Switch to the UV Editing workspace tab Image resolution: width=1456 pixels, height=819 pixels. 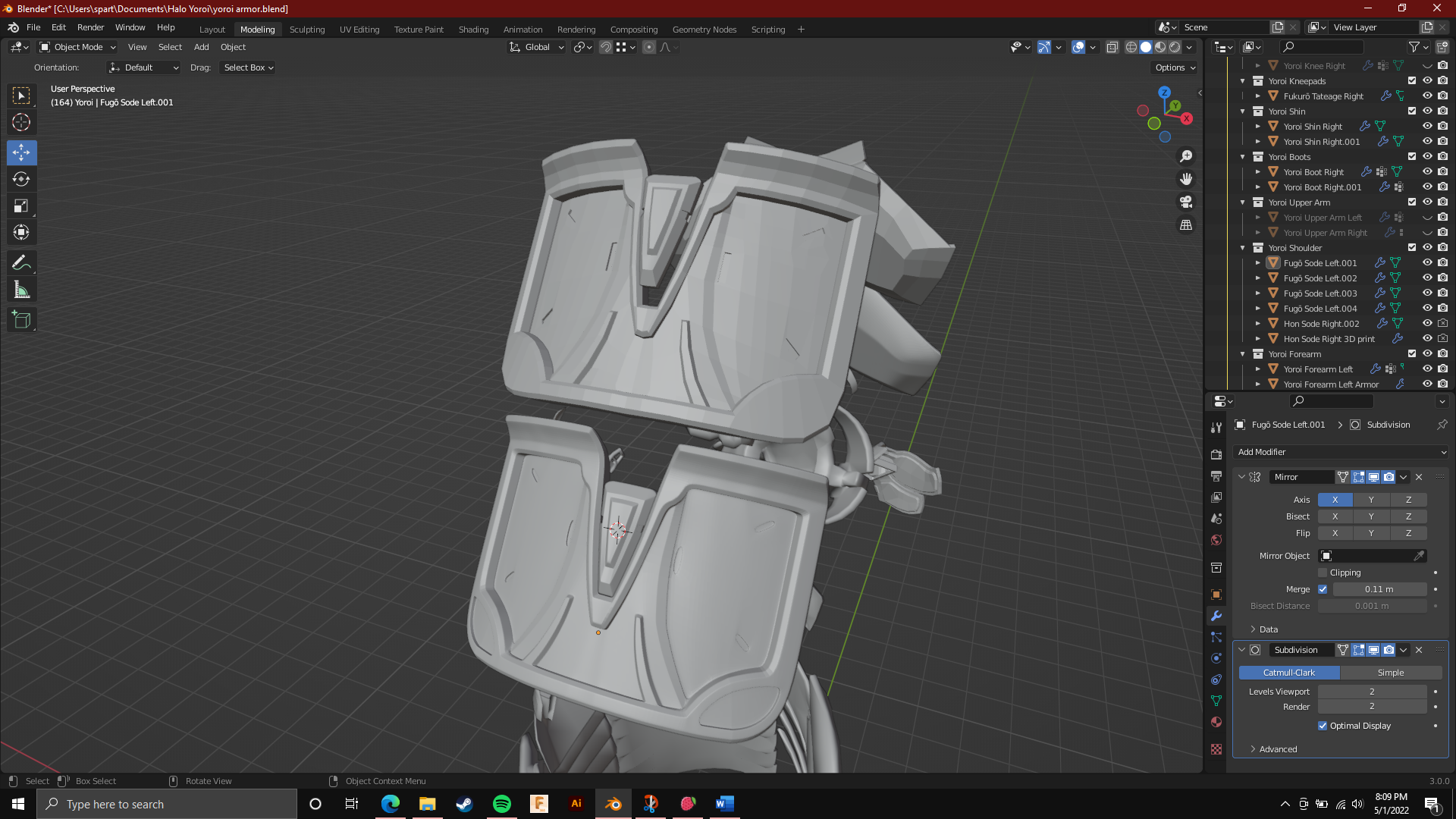(359, 30)
